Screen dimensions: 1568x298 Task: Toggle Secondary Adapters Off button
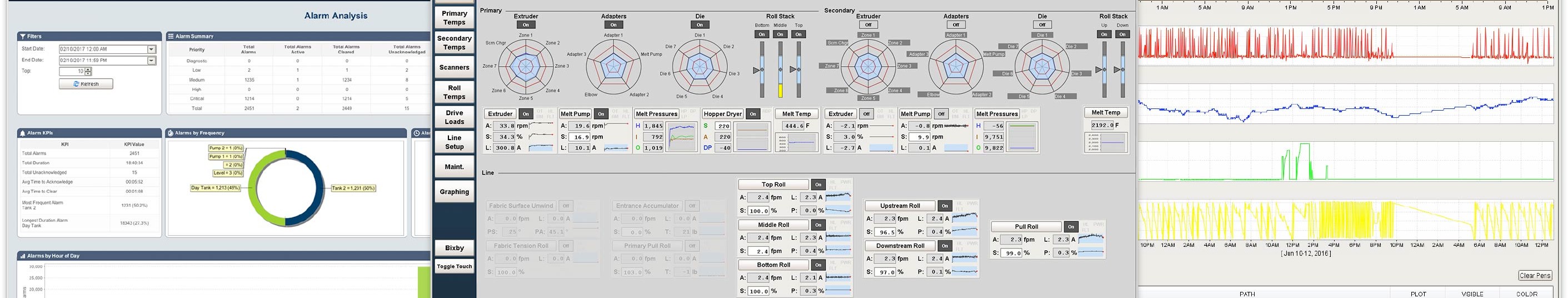coord(956,25)
